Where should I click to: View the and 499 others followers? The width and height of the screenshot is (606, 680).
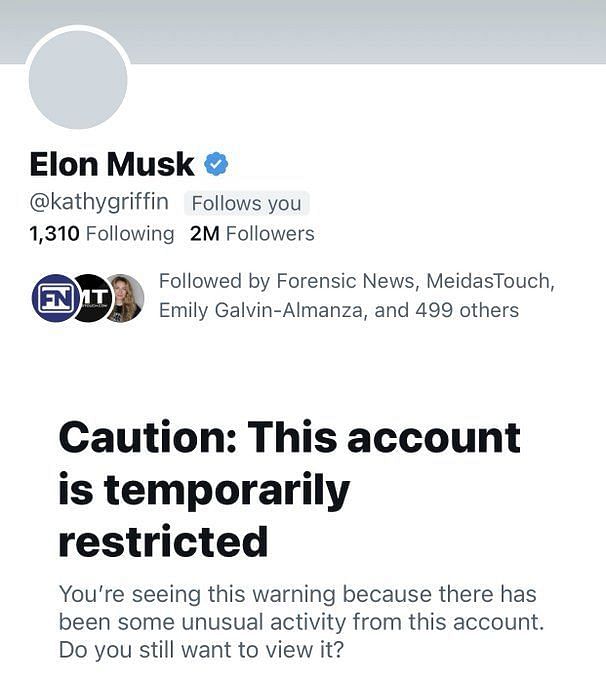(x=447, y=310)
